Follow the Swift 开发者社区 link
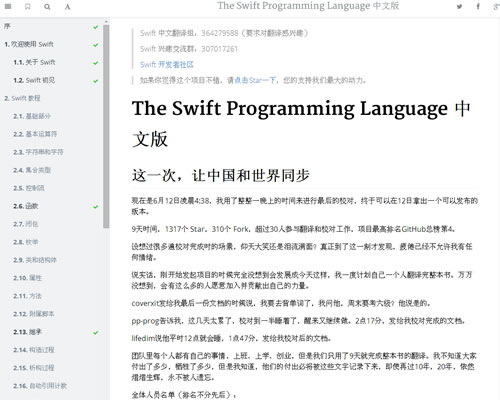500x400 pixels. tap(166, 64)
